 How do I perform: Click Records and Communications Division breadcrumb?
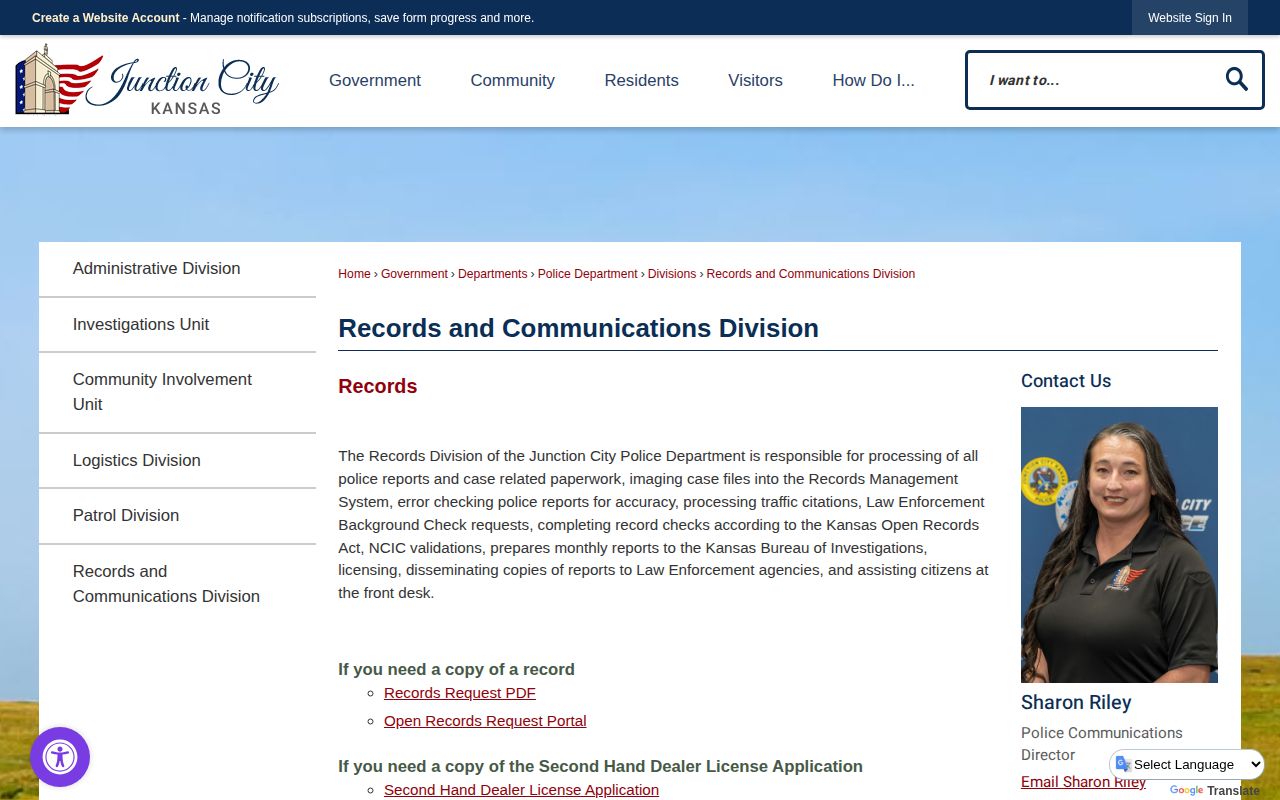pyautogui.click(x=811, y=274)
